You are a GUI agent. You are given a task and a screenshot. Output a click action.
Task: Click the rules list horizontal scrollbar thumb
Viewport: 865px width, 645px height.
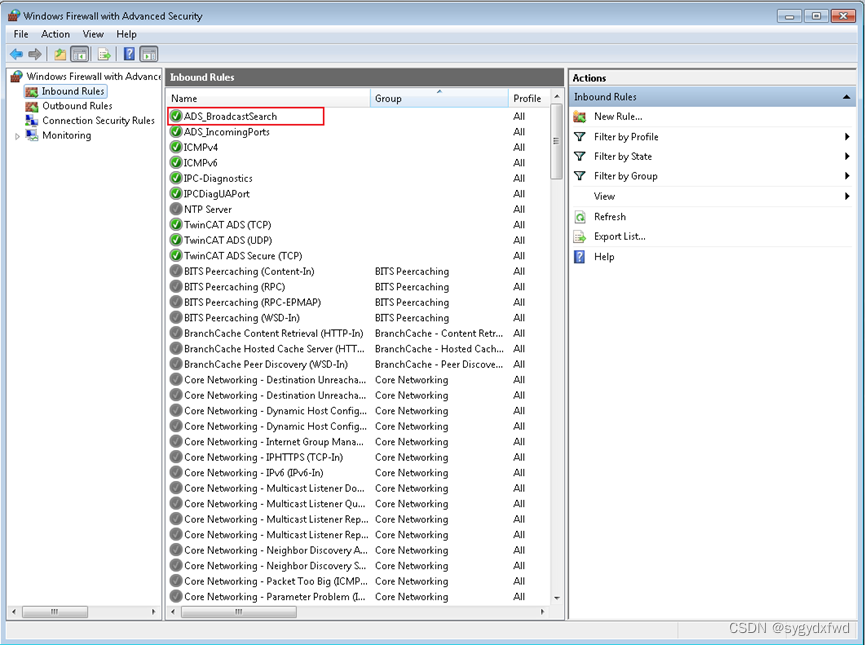[x=238, y=612]
